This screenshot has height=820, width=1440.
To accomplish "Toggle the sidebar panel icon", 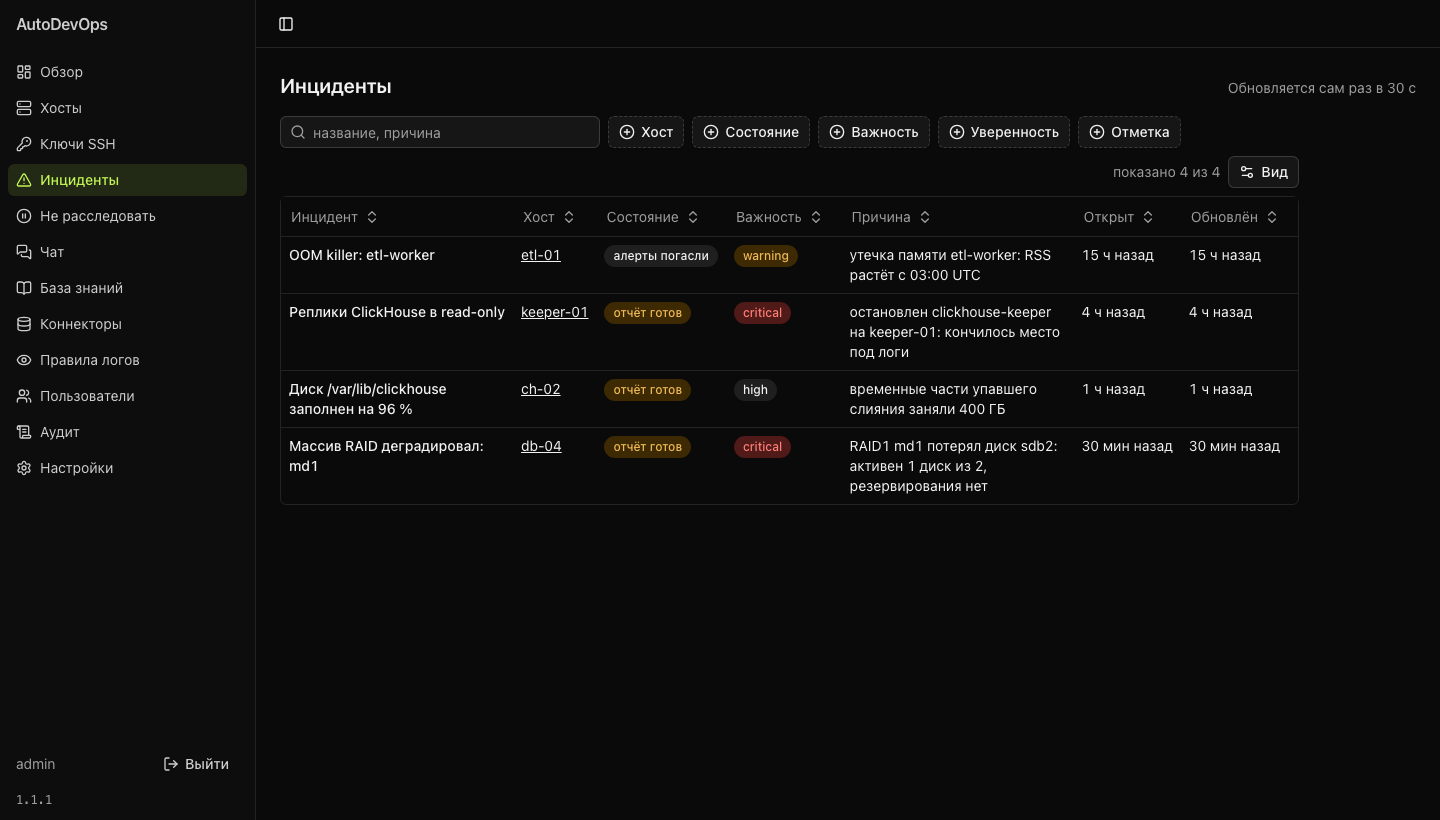I will (x=286, y=24).
